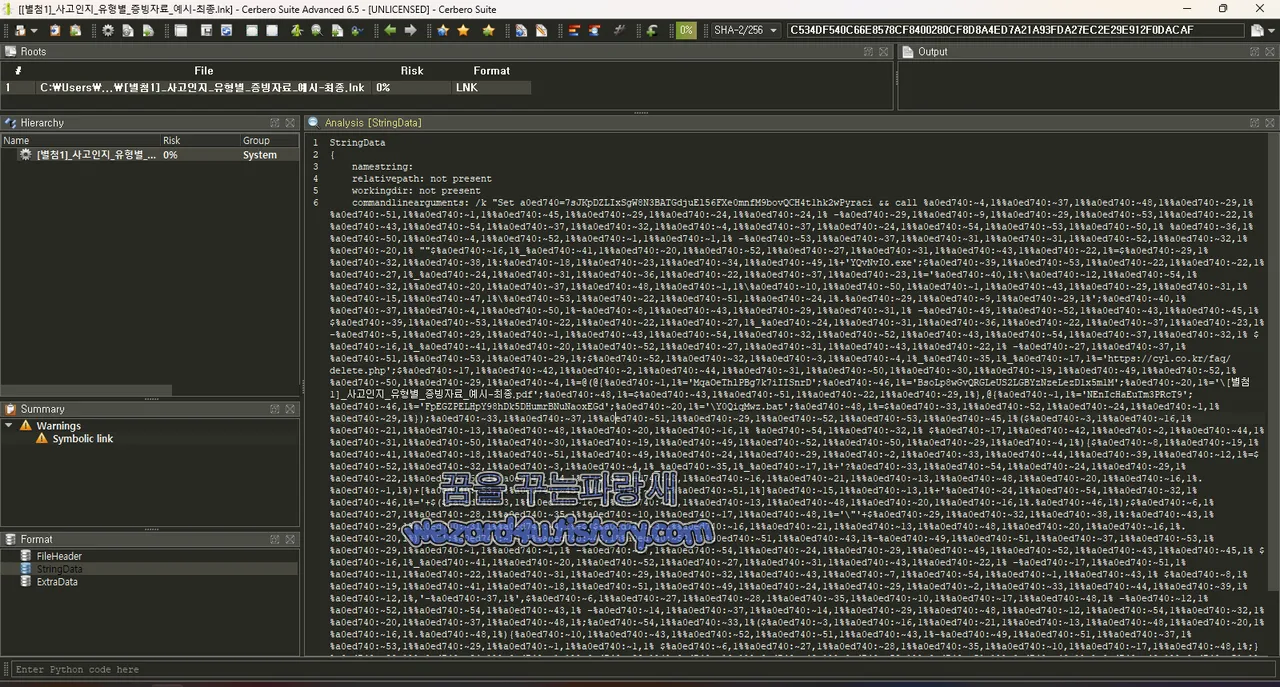The image size is (1280, 687).
Task: Click the green upward tree icon
Action: point(297,31)
